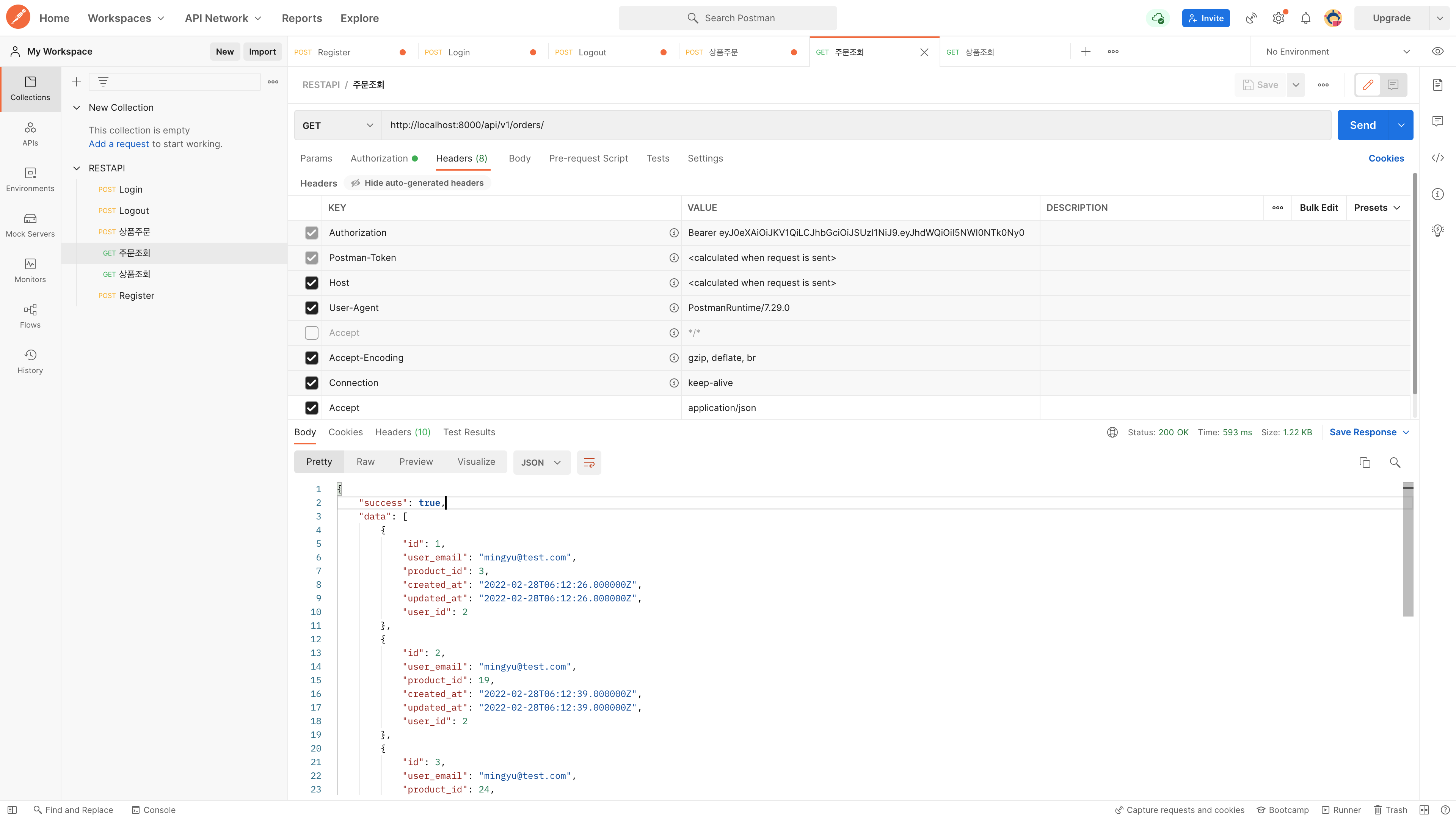Click the request URL input field
1456x819 pixels.
point(848,126)
